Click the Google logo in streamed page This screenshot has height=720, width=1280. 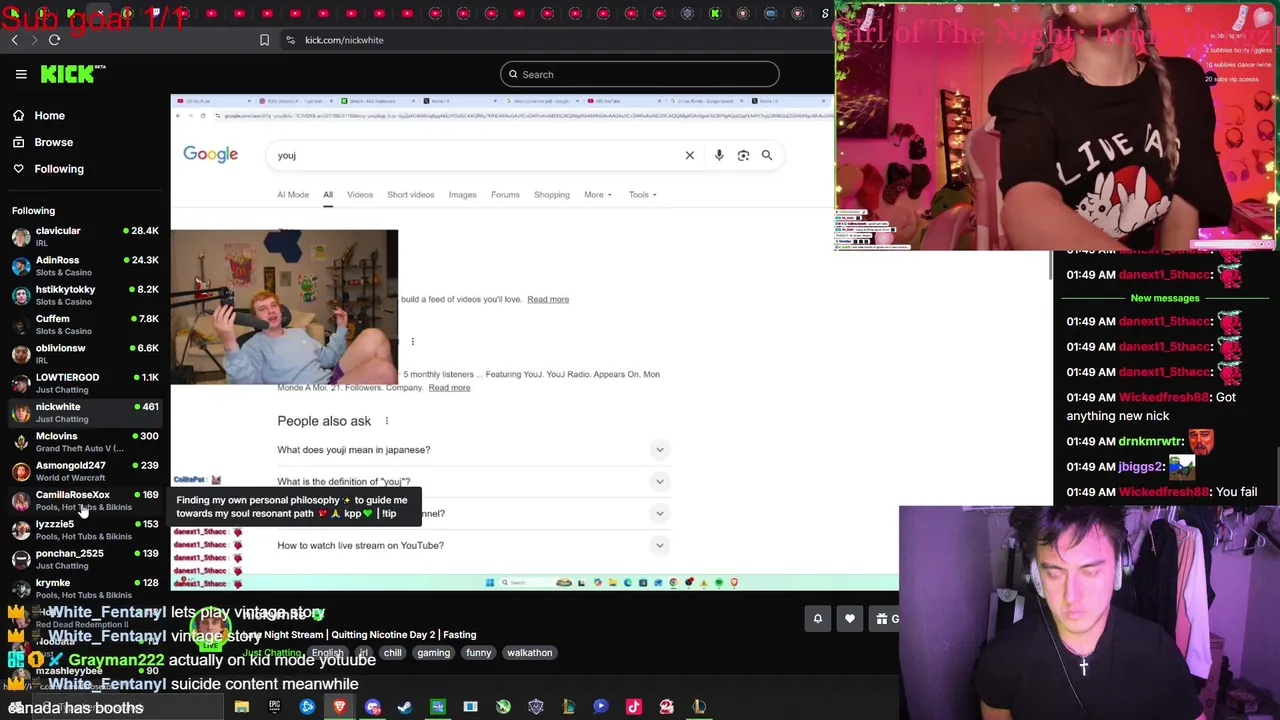[x=210, y=155]
